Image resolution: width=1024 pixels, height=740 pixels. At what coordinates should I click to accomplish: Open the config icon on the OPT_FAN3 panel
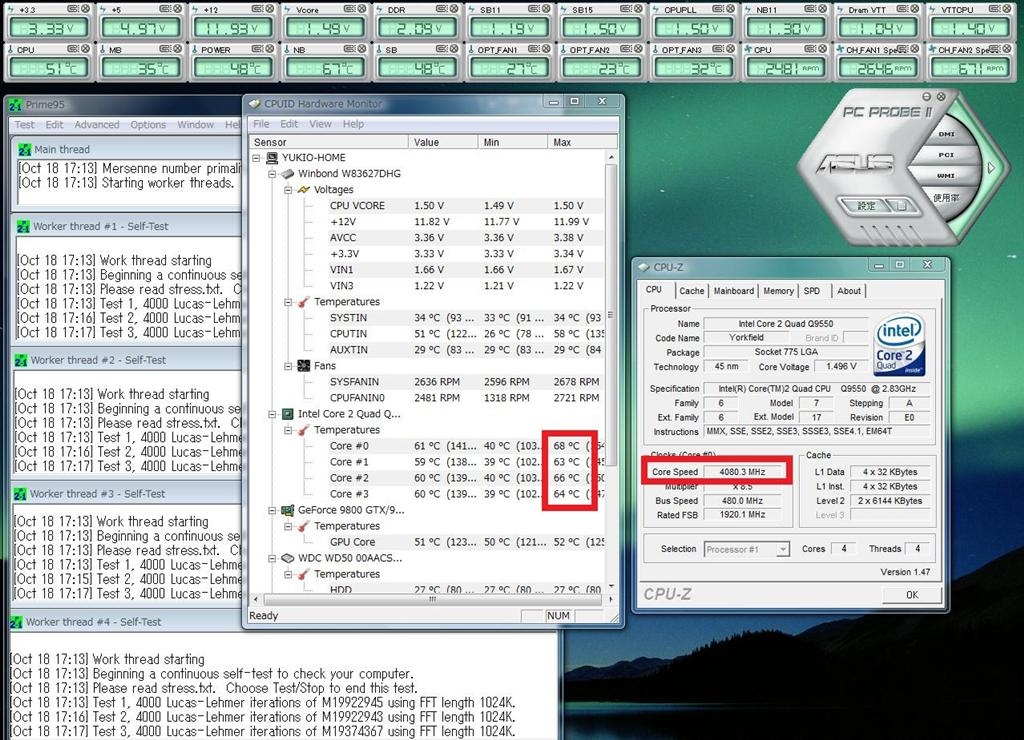tap(720, 49)
